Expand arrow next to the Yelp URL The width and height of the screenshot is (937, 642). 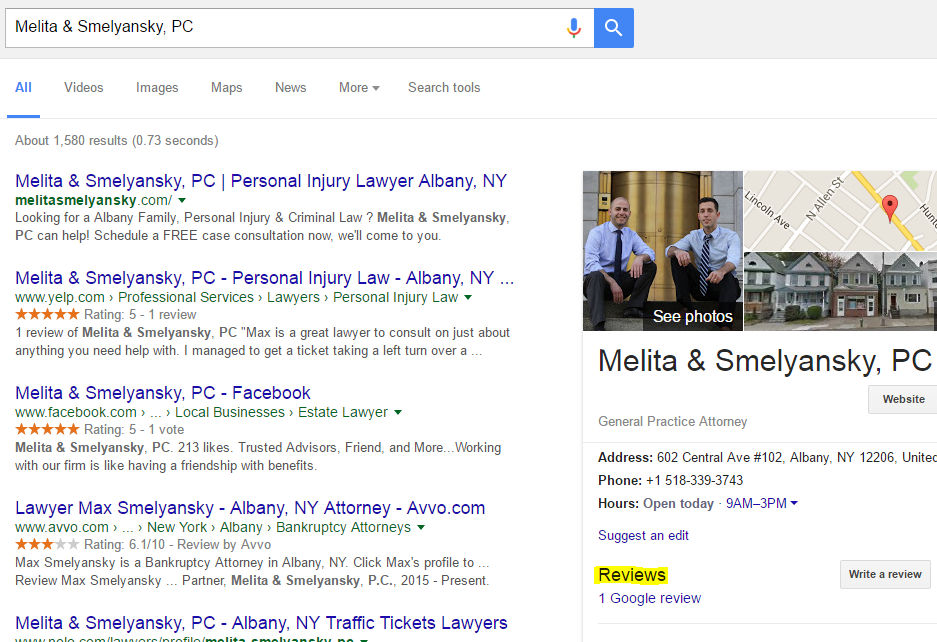[x=468, y=297]
